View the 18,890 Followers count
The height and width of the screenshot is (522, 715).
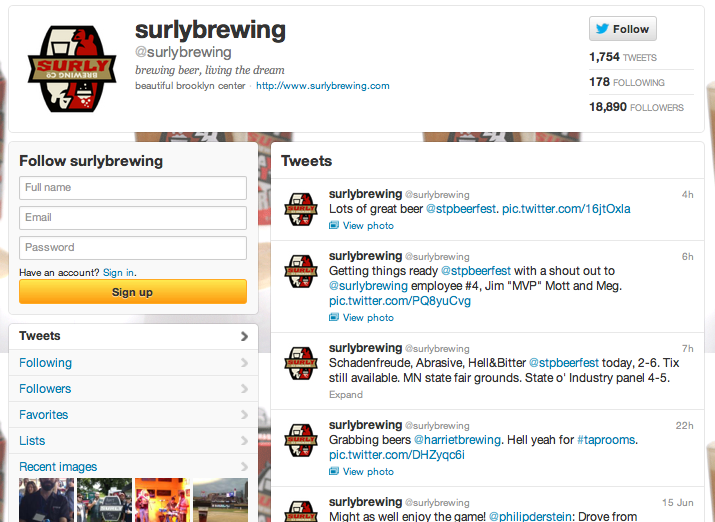click(636, 107)
